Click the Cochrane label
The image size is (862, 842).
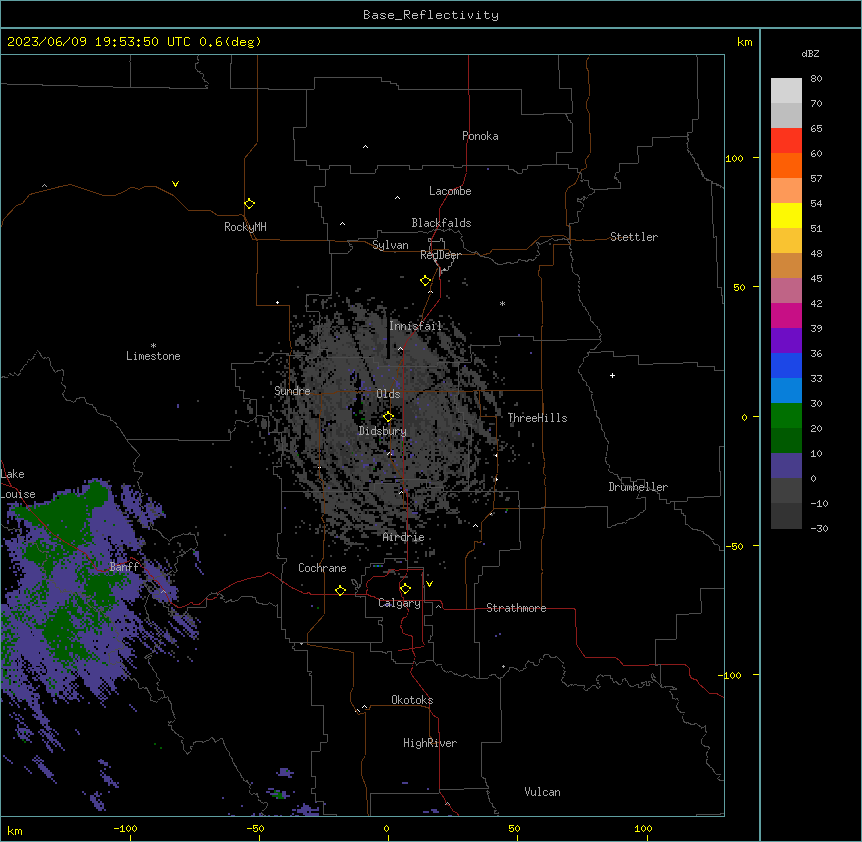[x=322, y=568]
